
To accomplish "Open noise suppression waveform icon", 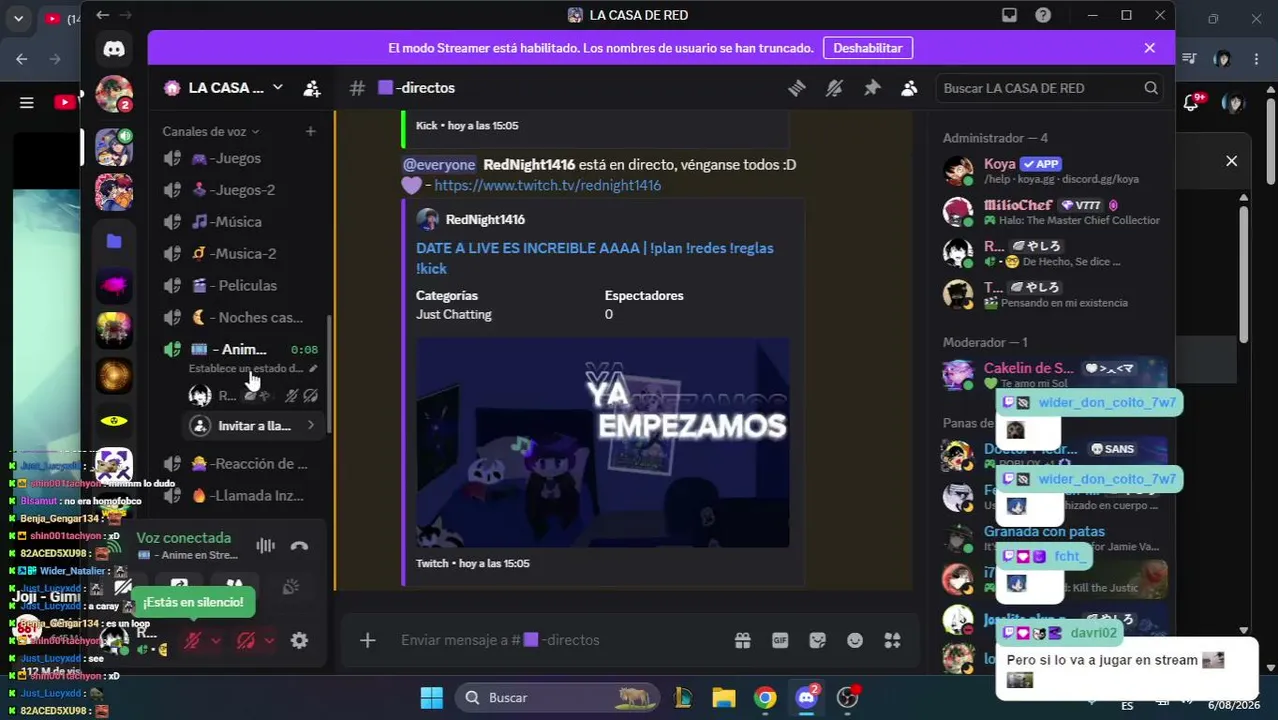I will (265, 546).
